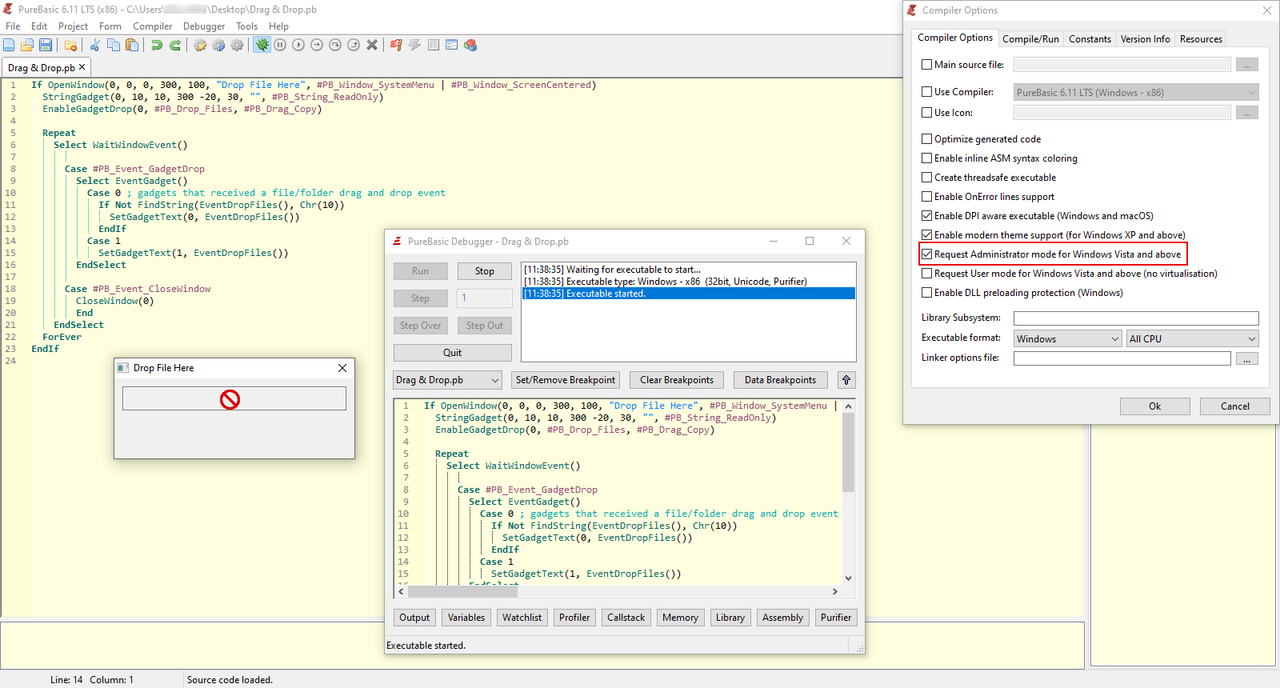Viewport: 1280px width, 688px height.
Task: Open the Form menu
Action: (x=110, y=26)
